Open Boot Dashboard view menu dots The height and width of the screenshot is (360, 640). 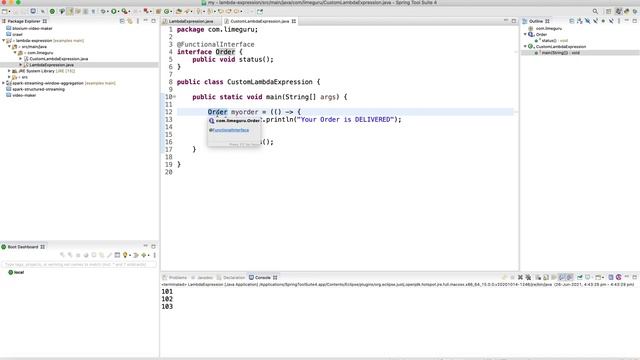pyautogui.click(x=154, y=255)
